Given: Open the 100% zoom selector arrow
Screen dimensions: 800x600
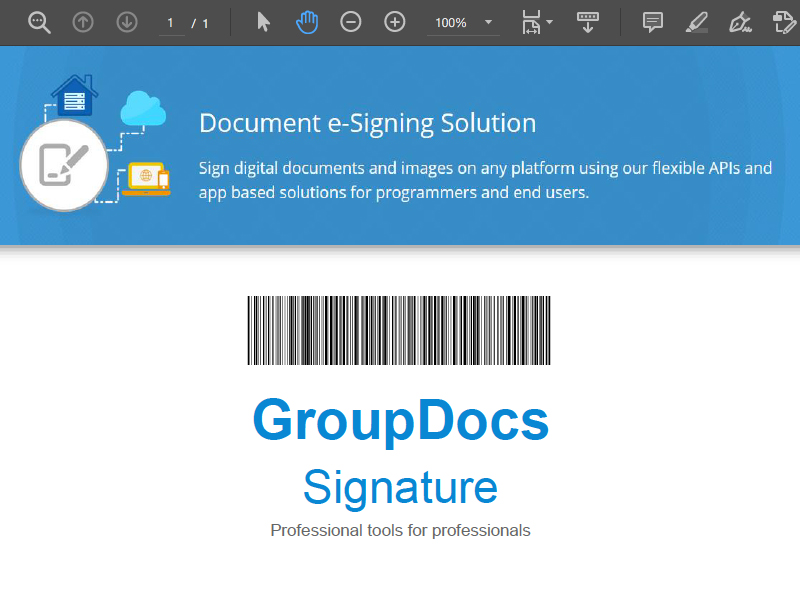Looking at the screenshot, I should [487, 21].
